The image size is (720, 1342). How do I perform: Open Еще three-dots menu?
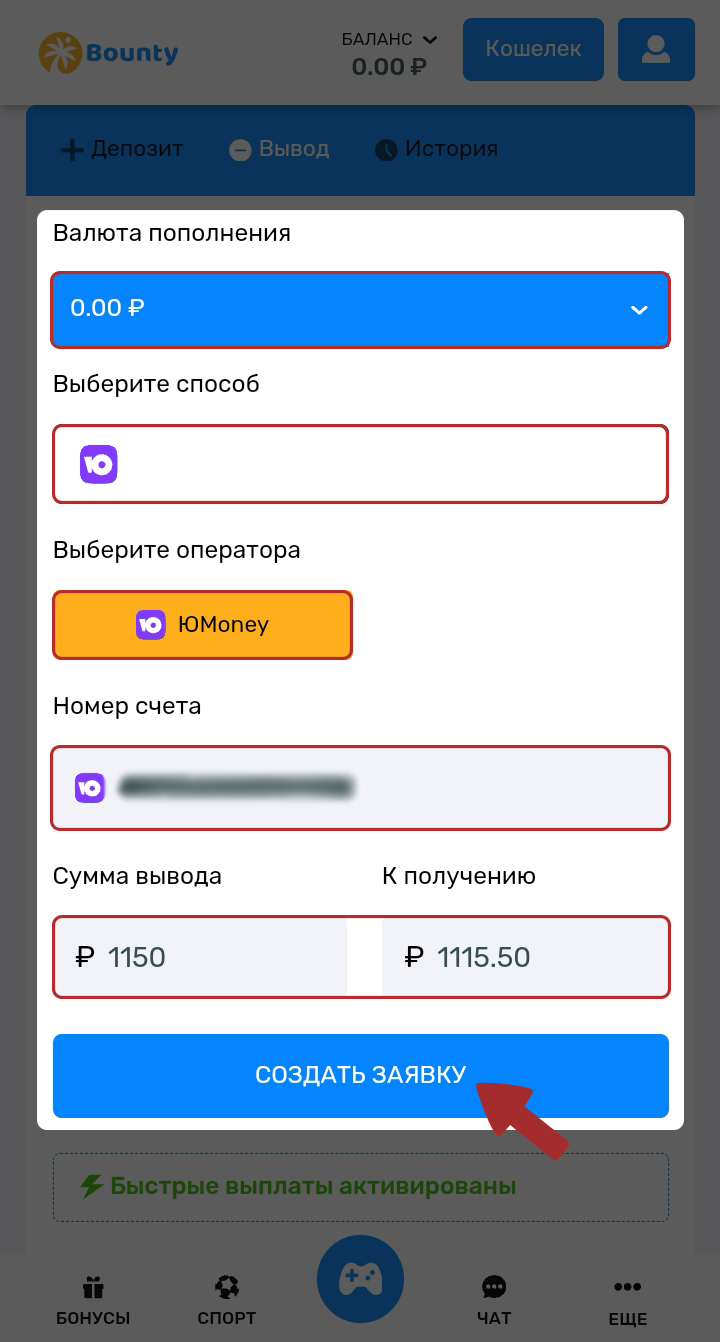(627, 1287)
